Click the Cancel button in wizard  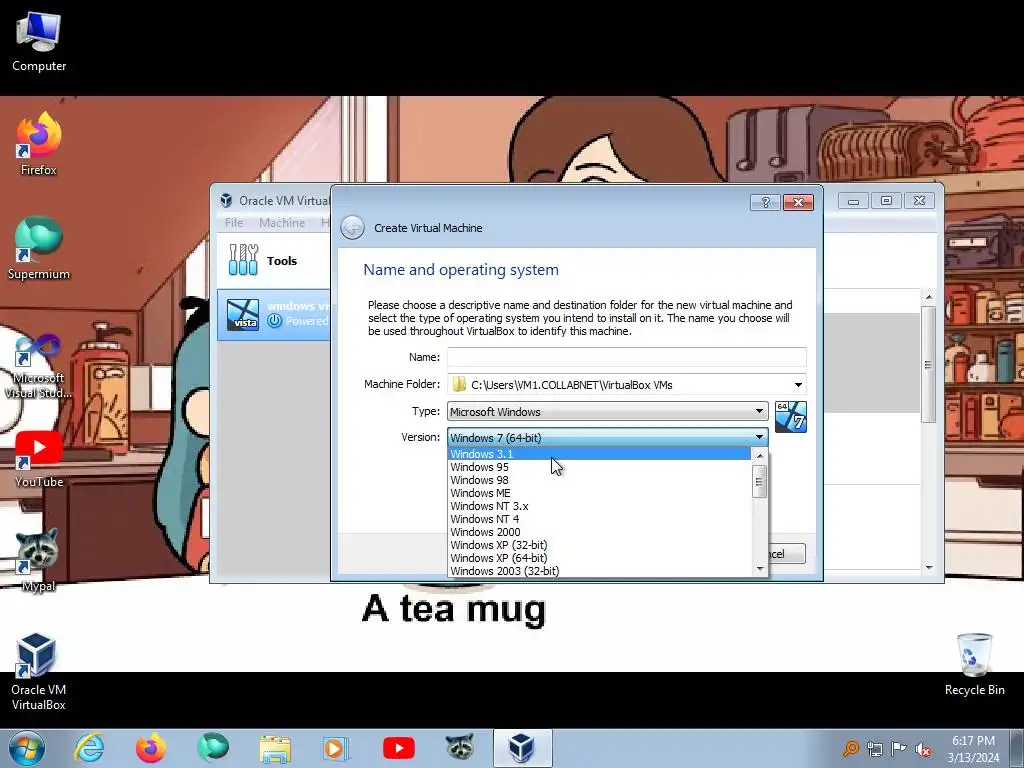[786, 554]
